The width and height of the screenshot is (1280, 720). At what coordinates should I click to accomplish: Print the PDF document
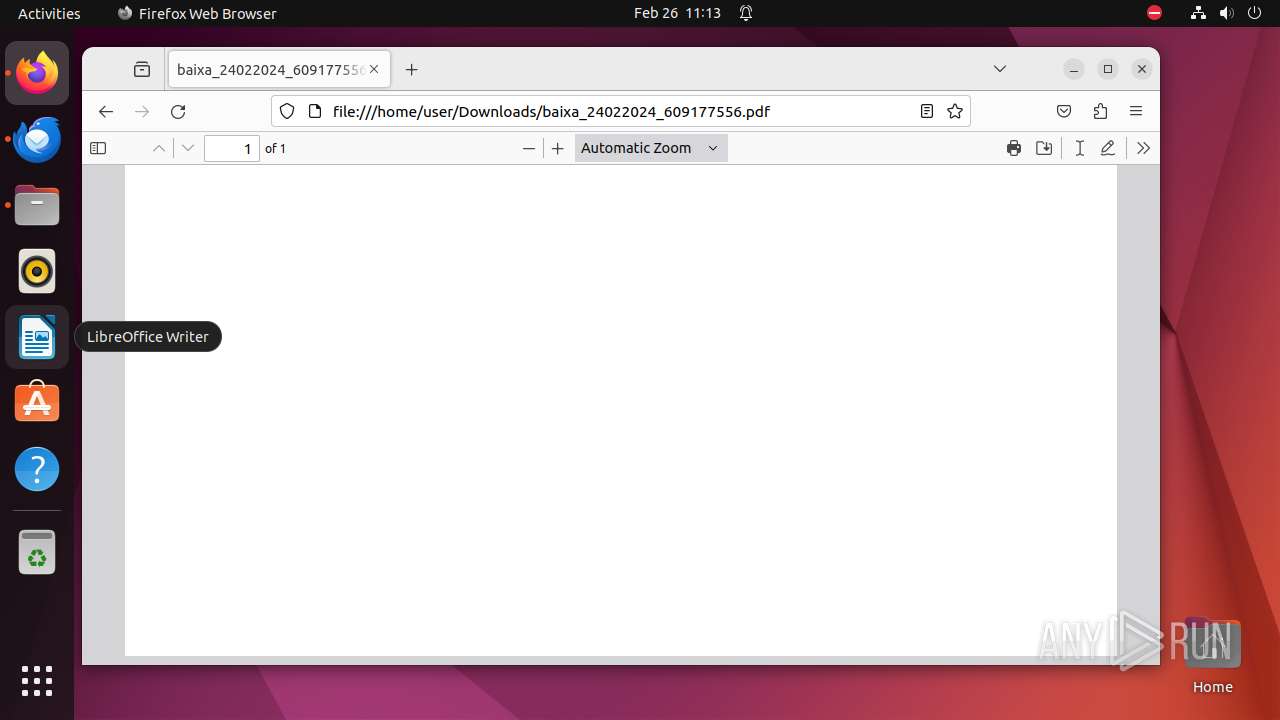1014,148
